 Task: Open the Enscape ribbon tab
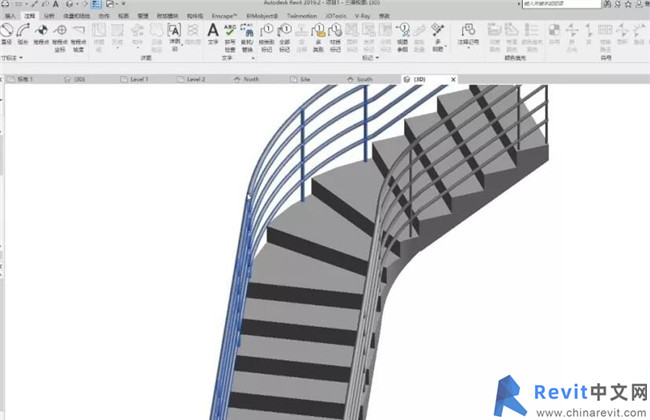pos(224,16)
